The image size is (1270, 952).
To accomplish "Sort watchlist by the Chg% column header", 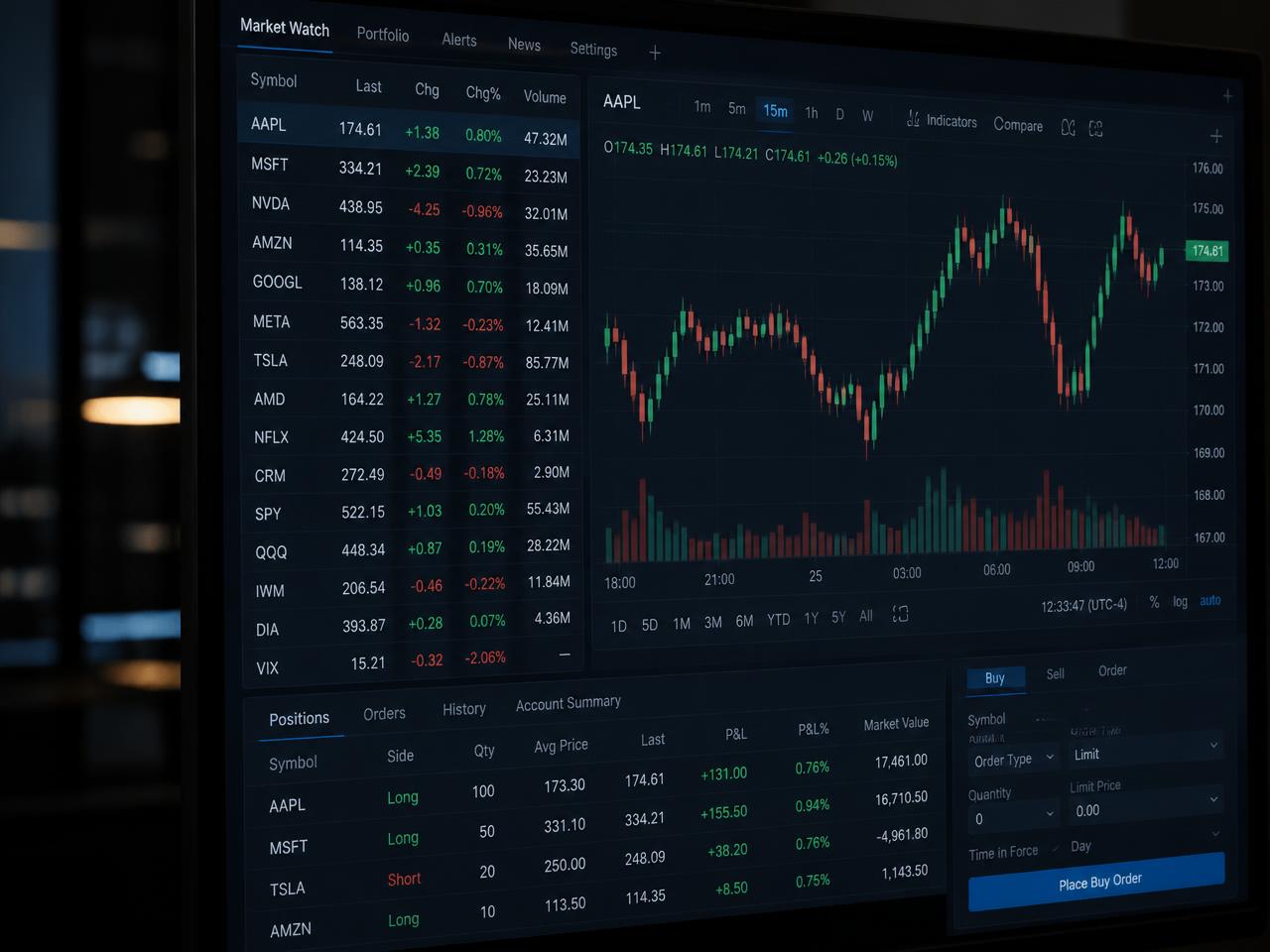I will [x=483, y=93].
